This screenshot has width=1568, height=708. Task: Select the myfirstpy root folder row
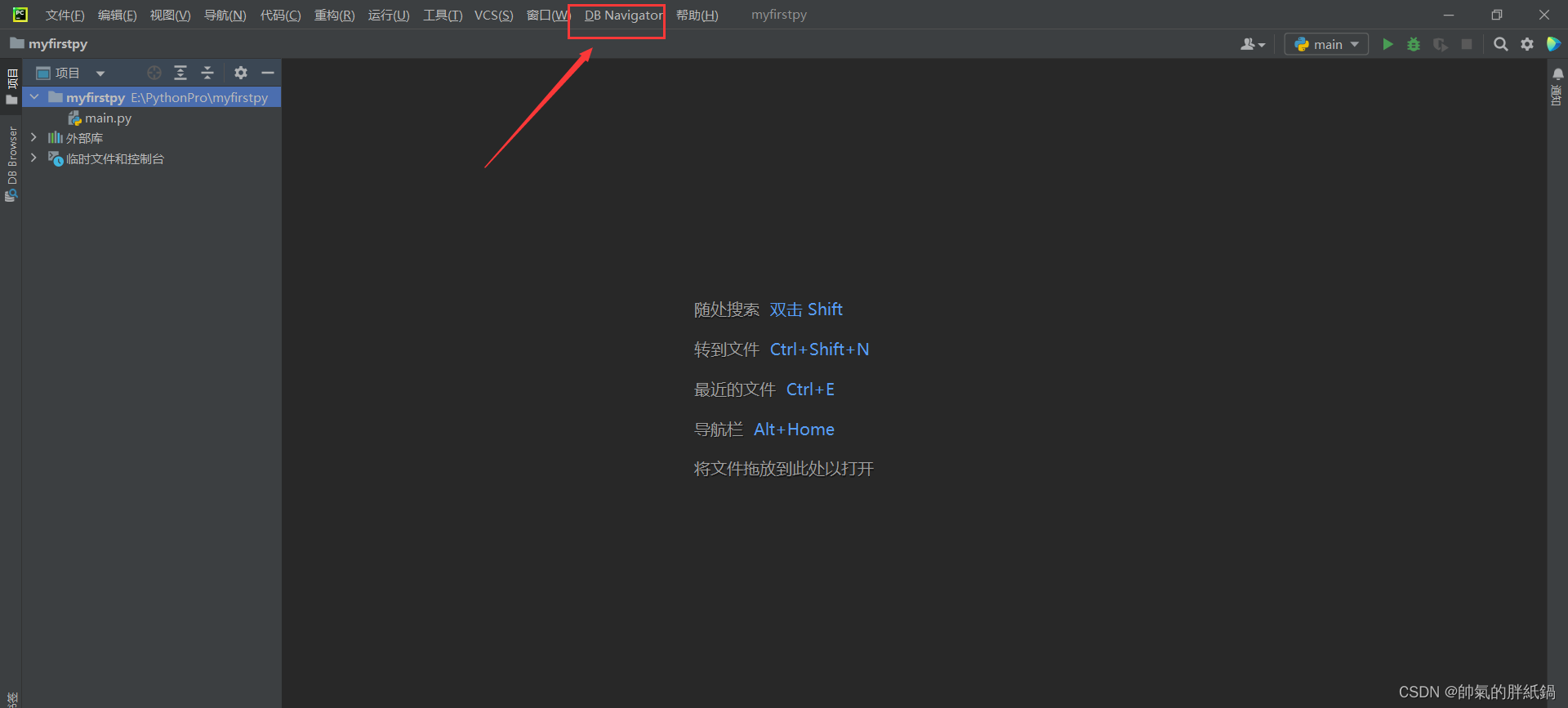point(152,97)
